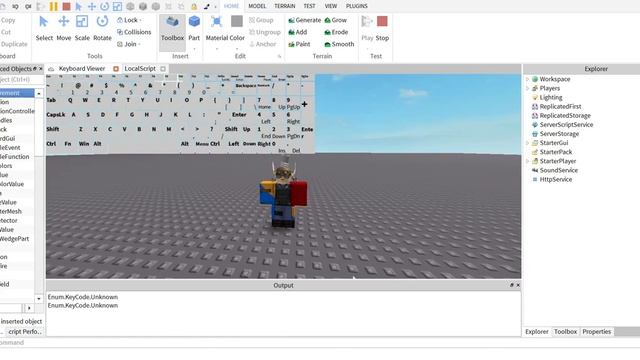Switch to the TEST ribbon tab
640x360 pixels.
tap(309, 6)
